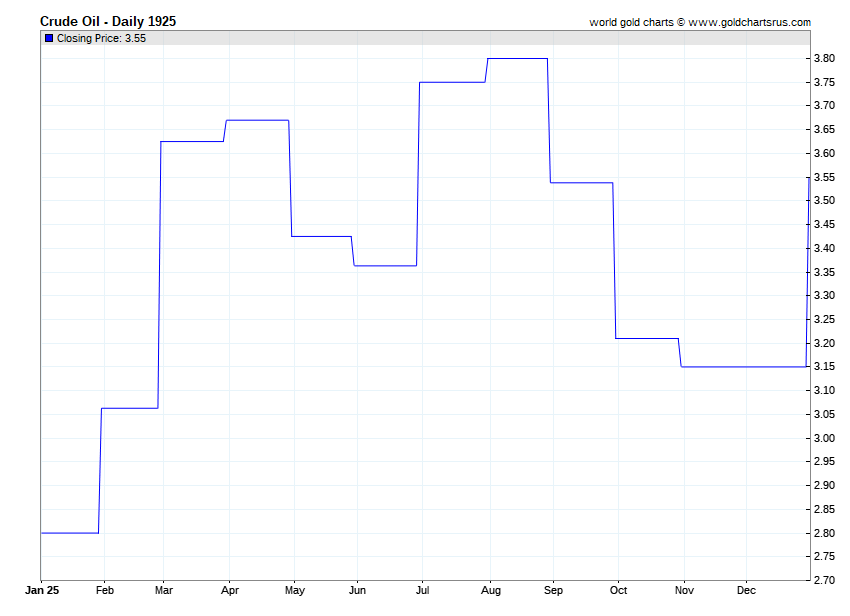Screen dimensions: 850x616
Task: Click the 3.55 y-axis value
Action: click(x=825, y=177)
